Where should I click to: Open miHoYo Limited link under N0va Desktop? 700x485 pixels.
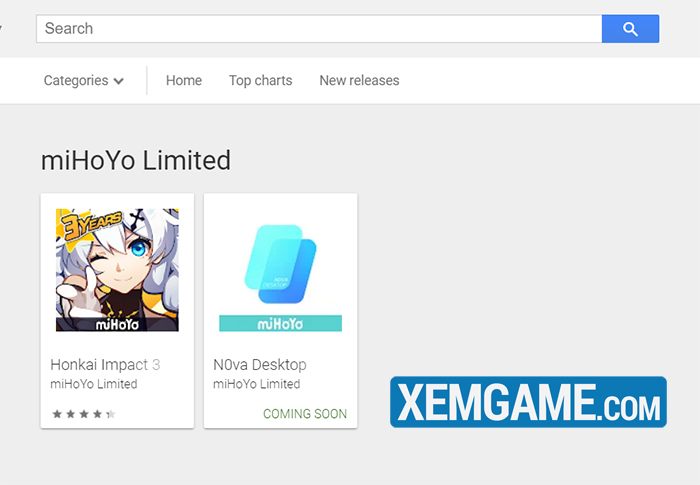(257, 384)
